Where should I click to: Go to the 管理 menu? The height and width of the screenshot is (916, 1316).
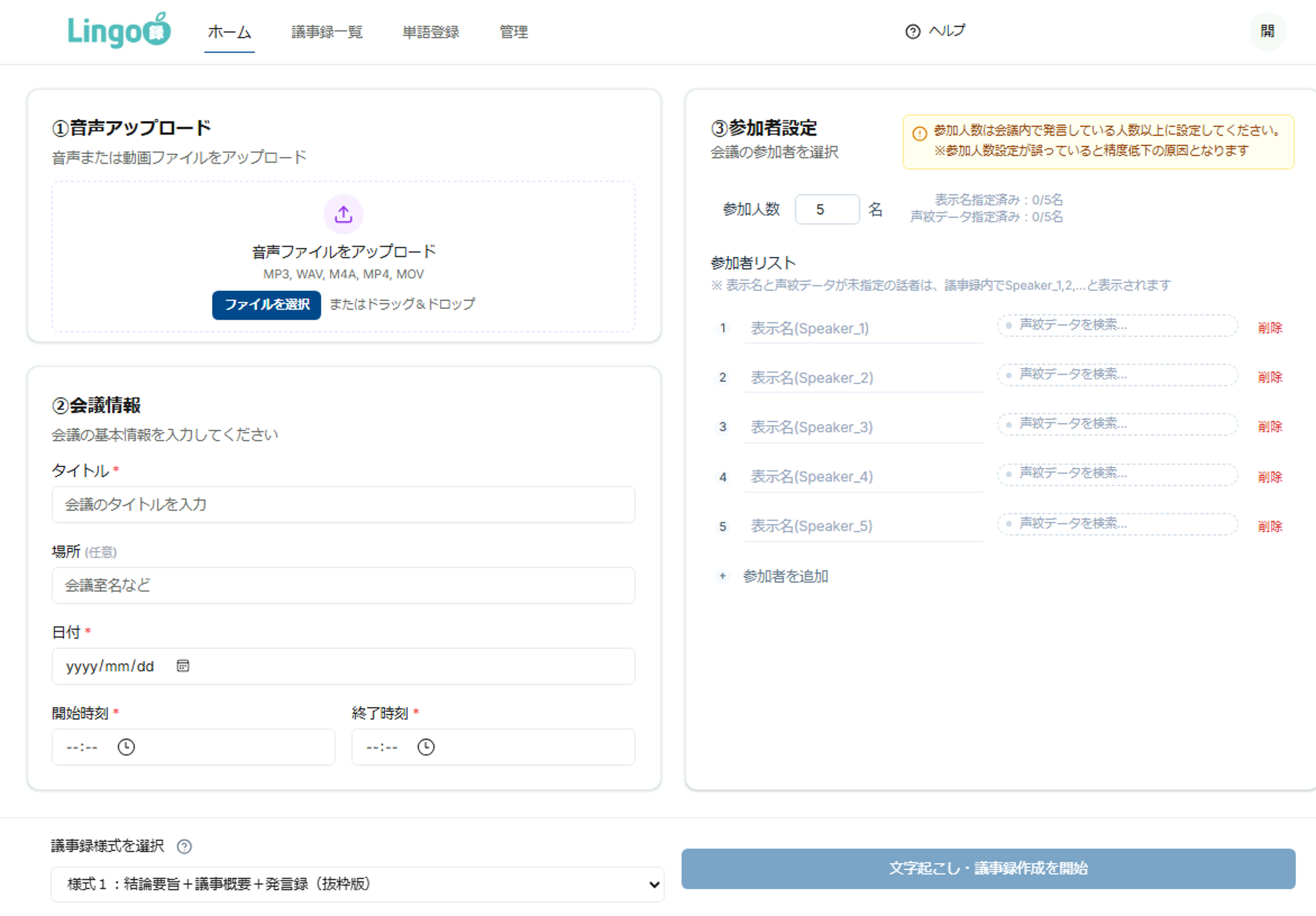coord(513,32)
